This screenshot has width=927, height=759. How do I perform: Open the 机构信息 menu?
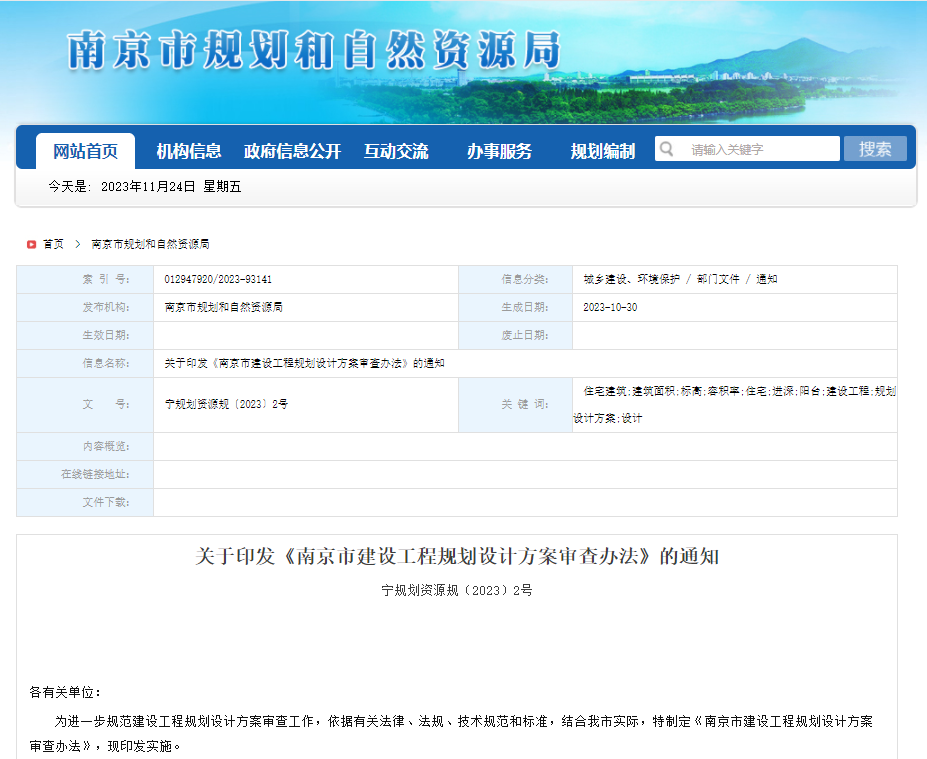tap(189, 151)
